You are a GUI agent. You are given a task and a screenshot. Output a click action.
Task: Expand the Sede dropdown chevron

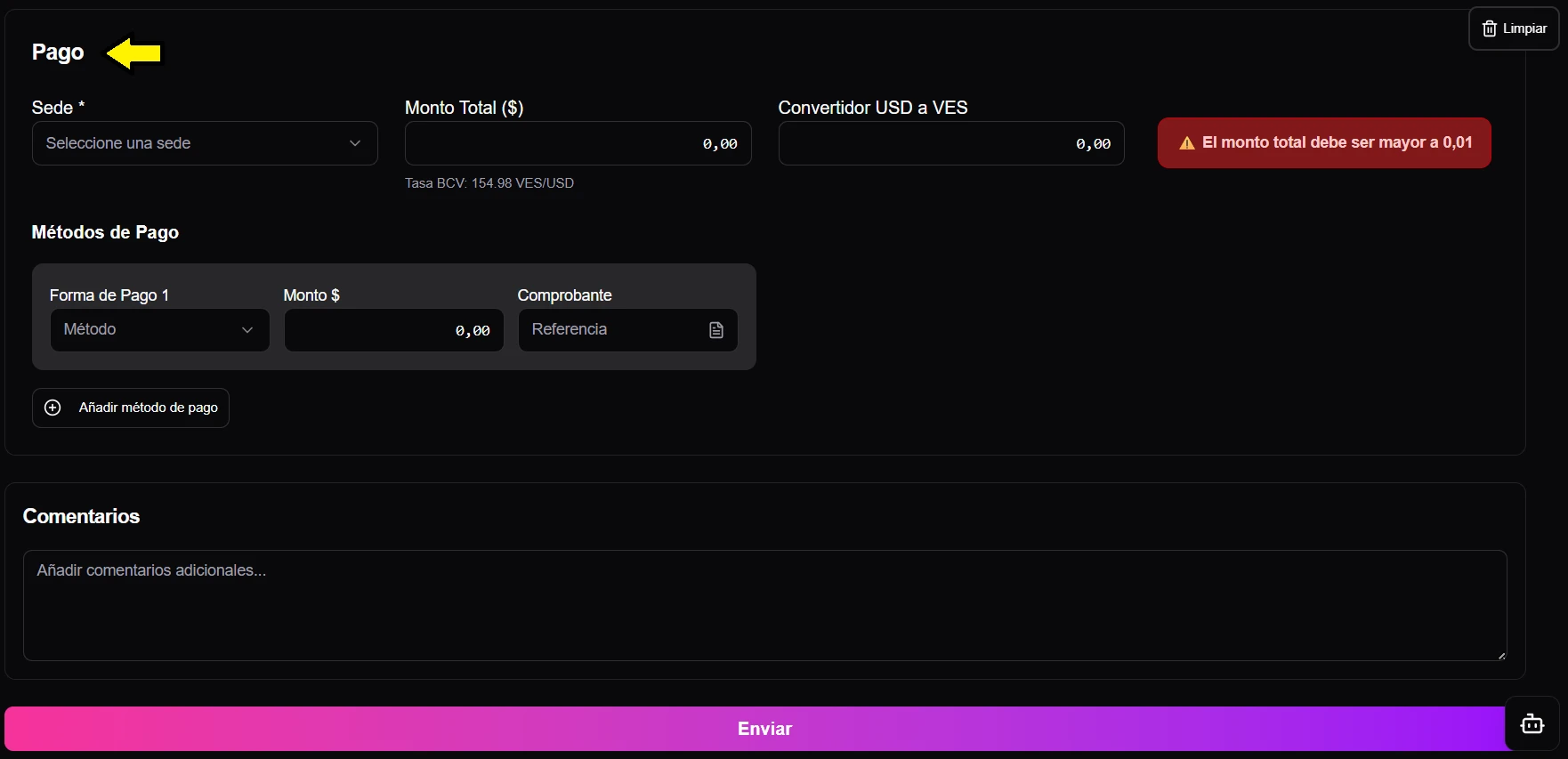355,143
